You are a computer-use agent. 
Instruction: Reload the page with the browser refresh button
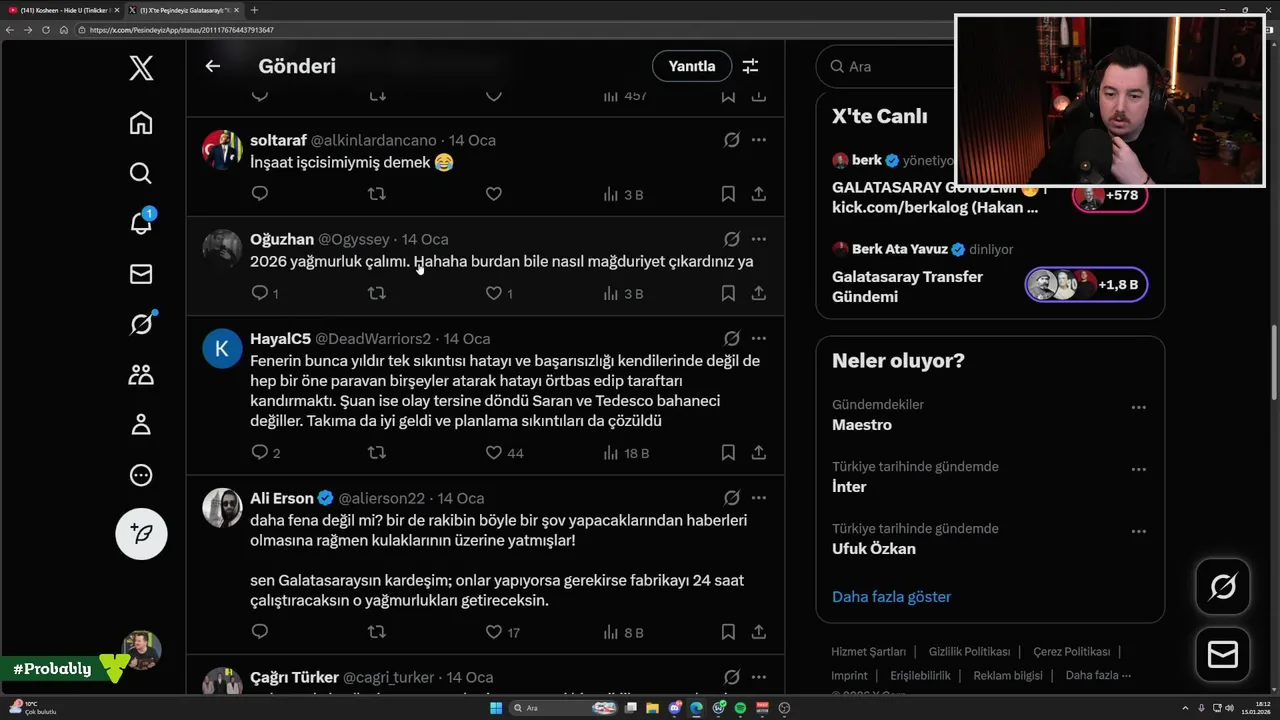pos(45,30)
